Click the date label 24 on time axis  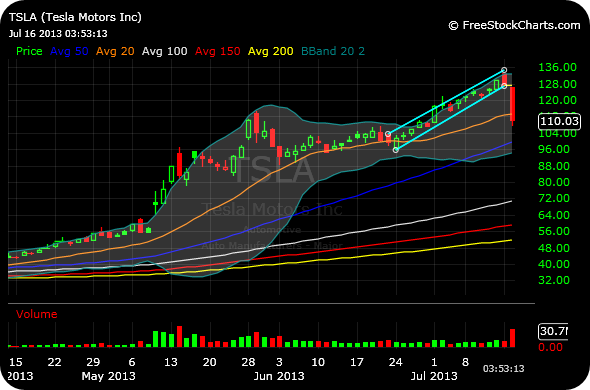coord(395,362)
